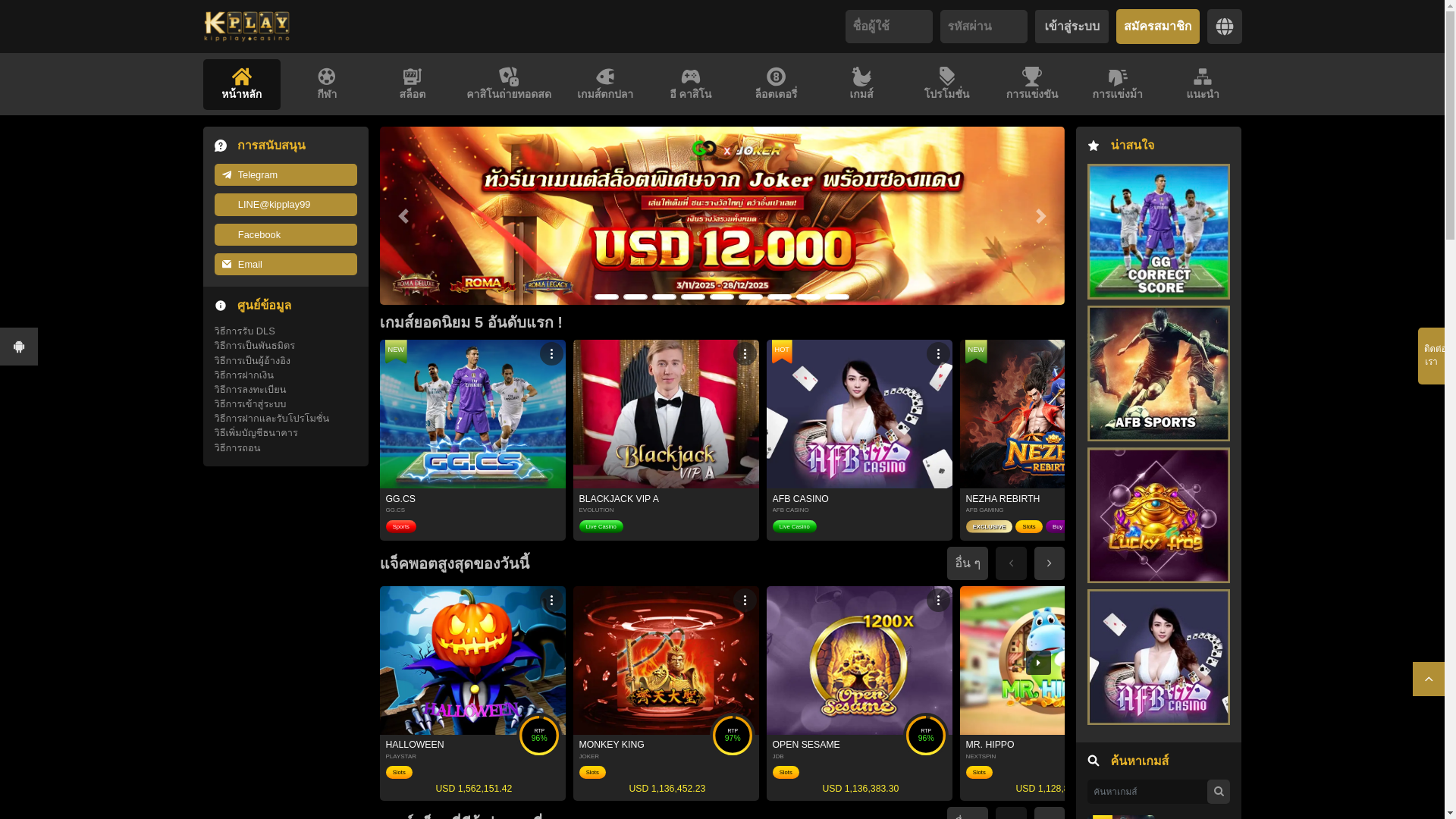The height and width of the screenshot is (819, 1456).
Task: Open the GG.CS game card image
Action: click(x=472, y=414)
